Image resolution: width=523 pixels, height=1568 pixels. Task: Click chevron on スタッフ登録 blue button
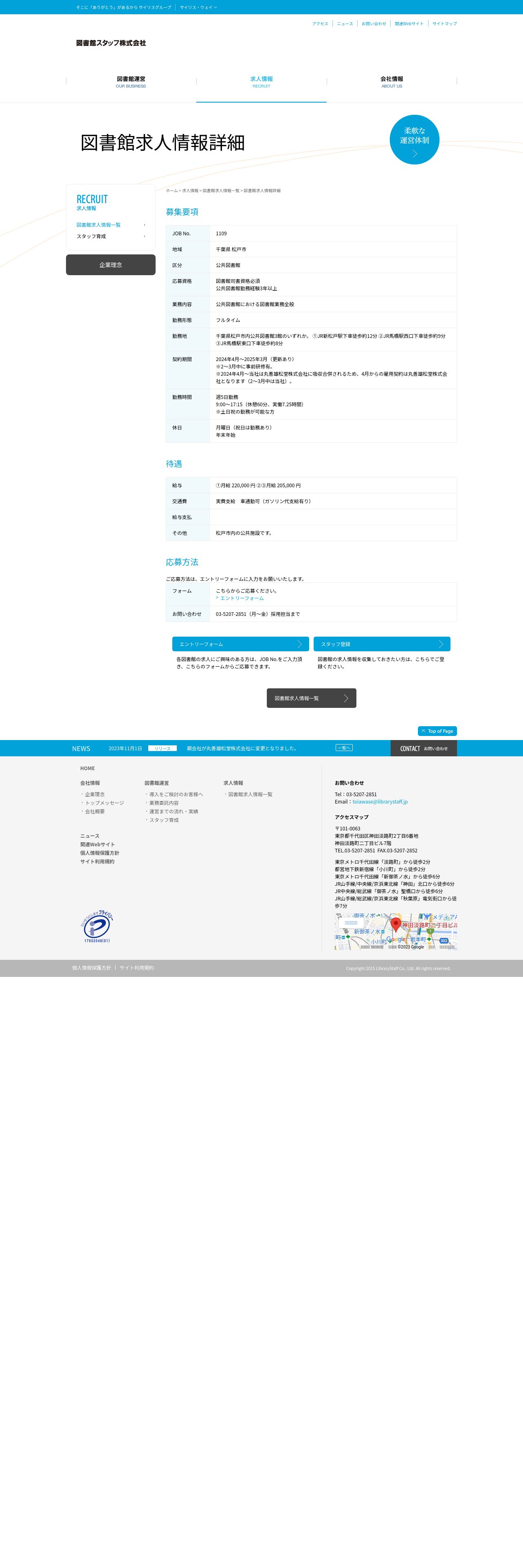[441, 644]
